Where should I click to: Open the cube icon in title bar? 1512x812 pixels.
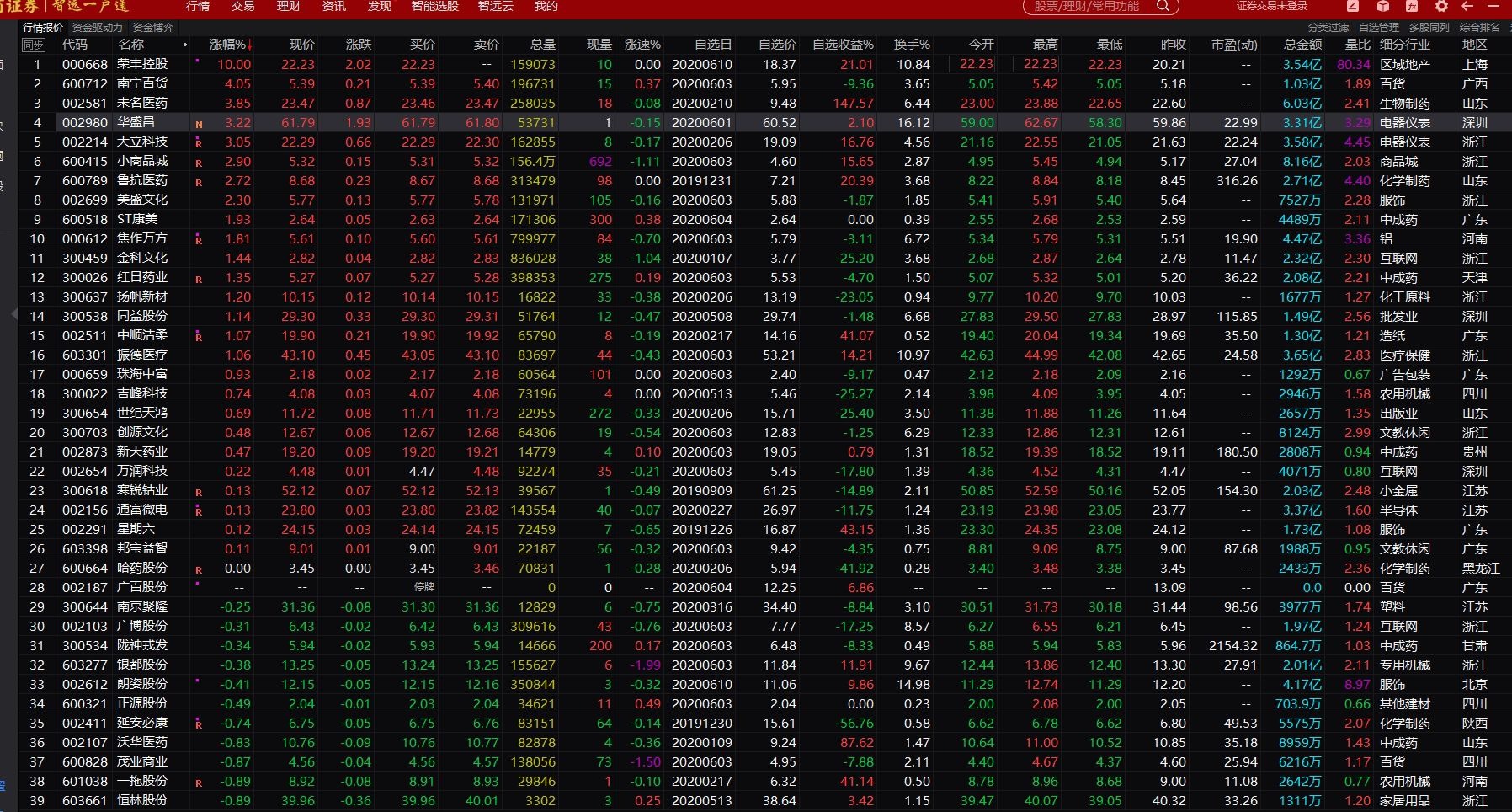(x=1383, y=6)
